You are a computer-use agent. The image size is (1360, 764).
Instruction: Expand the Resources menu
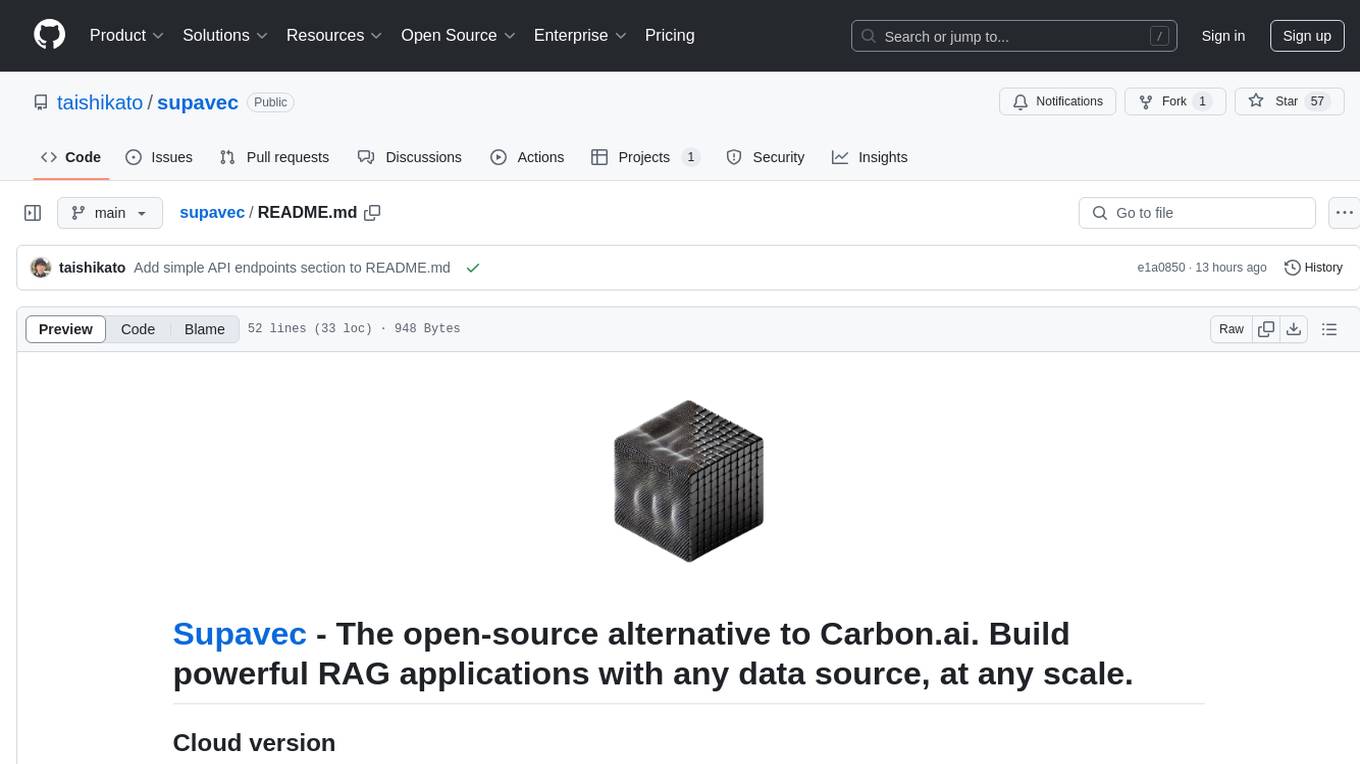tap(335, 35)
